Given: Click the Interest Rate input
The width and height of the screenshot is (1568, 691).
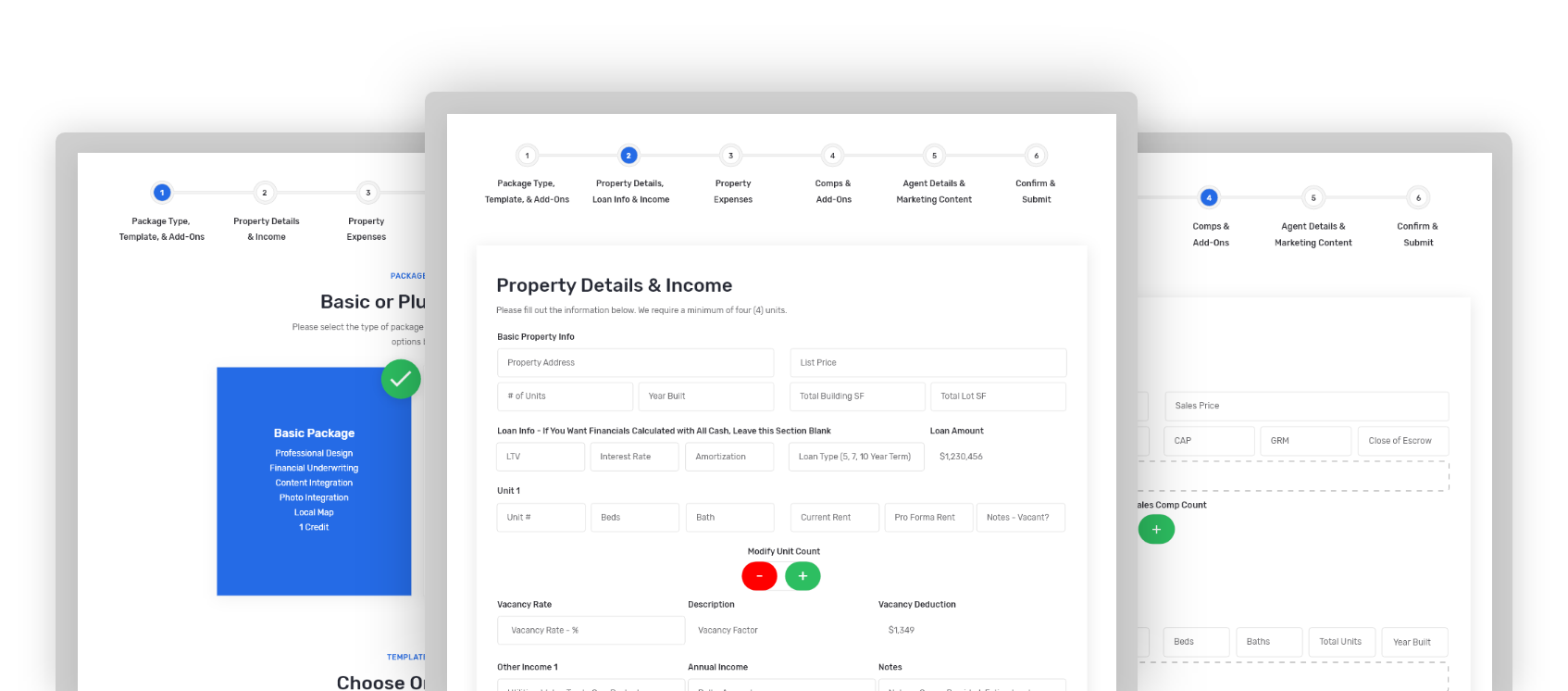Looking at the screenshot, I should (x=635, y=457).
